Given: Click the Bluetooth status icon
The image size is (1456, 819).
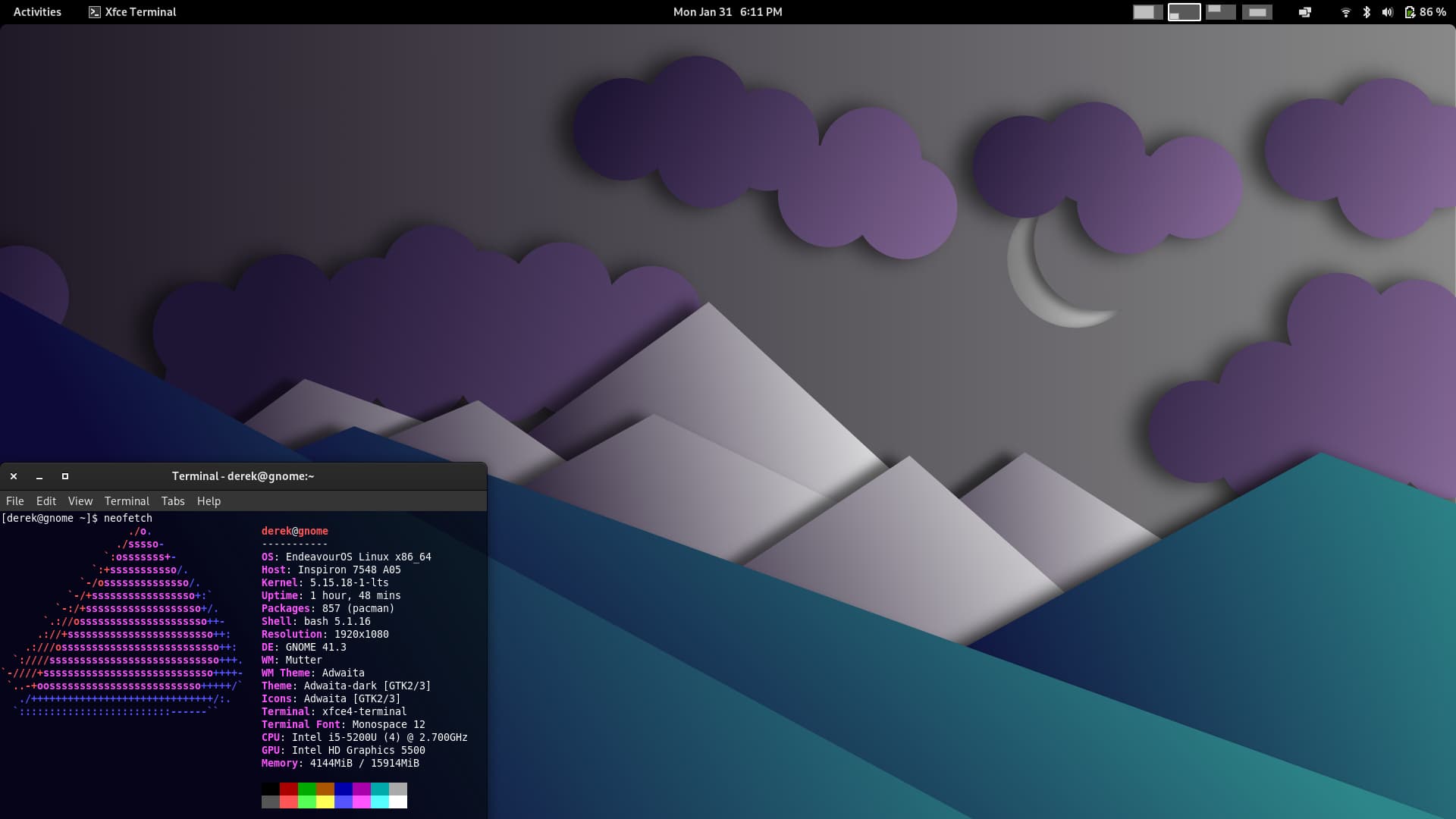Looking at the screenshot, I should (x=1367, y=12).
